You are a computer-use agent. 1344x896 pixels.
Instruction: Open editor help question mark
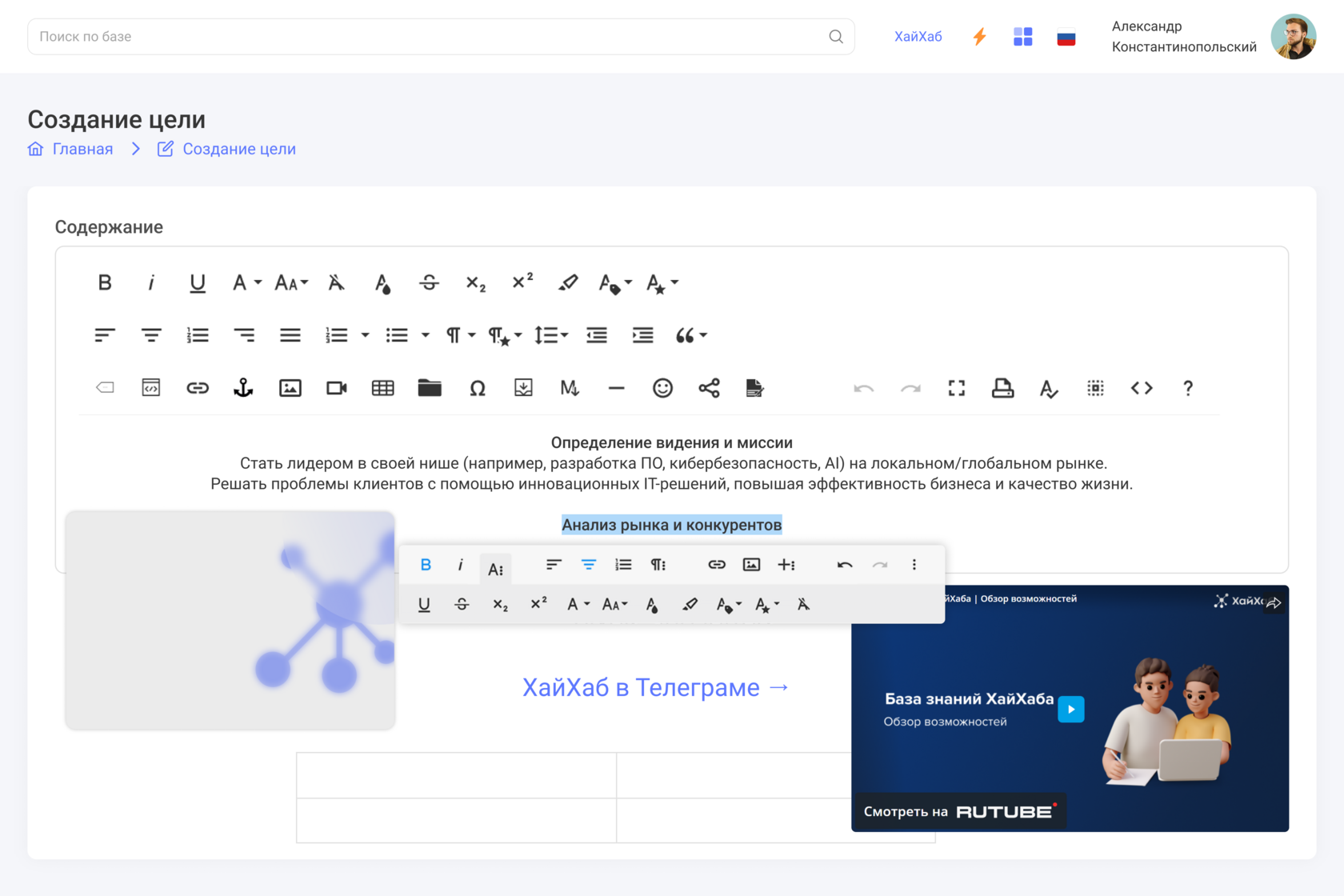[1188, 388]
